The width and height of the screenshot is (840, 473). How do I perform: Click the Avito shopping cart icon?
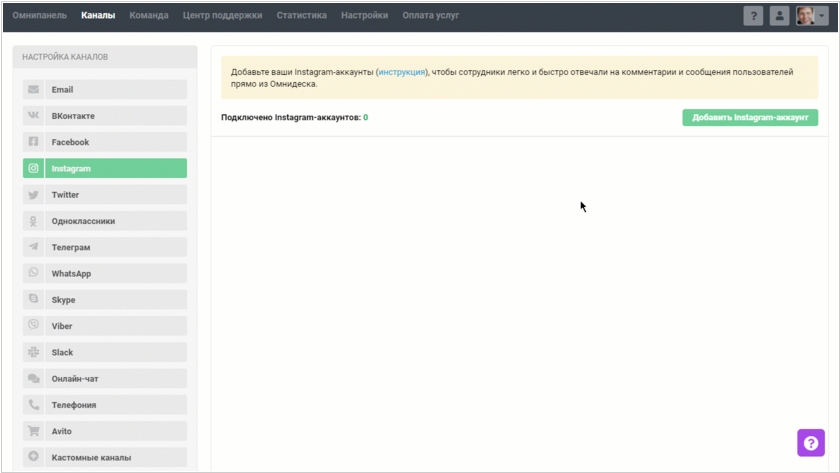33,431
